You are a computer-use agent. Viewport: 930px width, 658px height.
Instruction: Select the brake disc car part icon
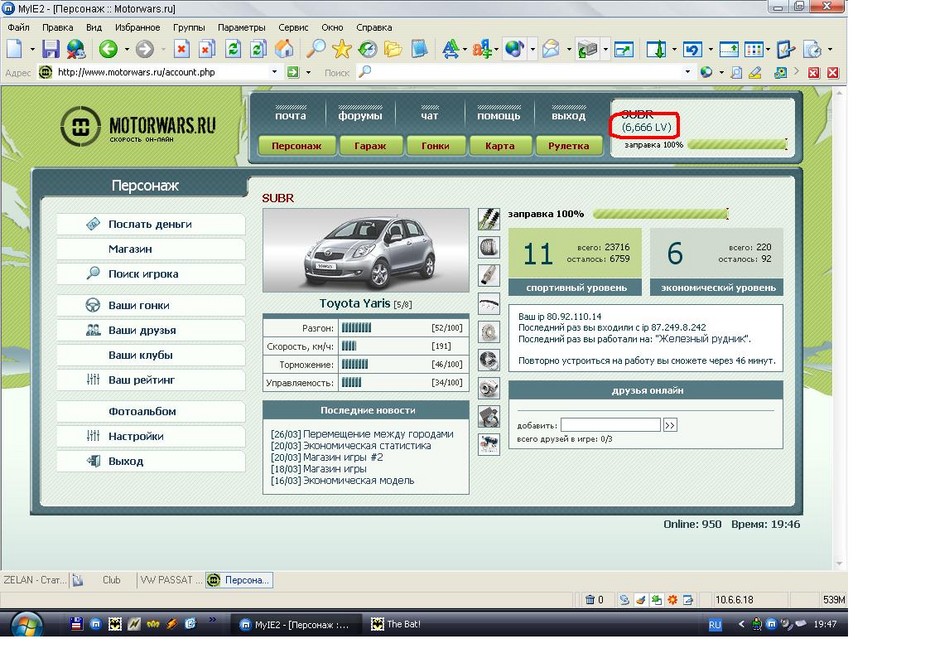point(489,332)
